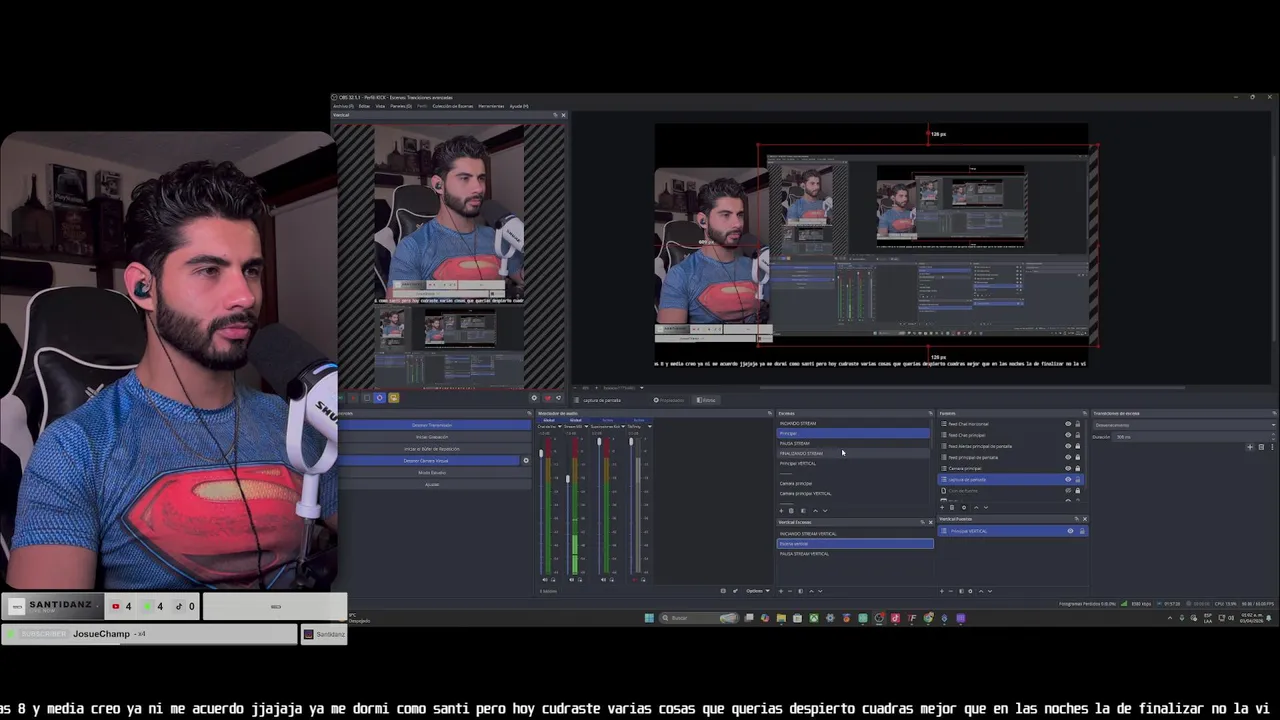
Task: Click first mixer channel volume slider handle
Action: point(541,453)
